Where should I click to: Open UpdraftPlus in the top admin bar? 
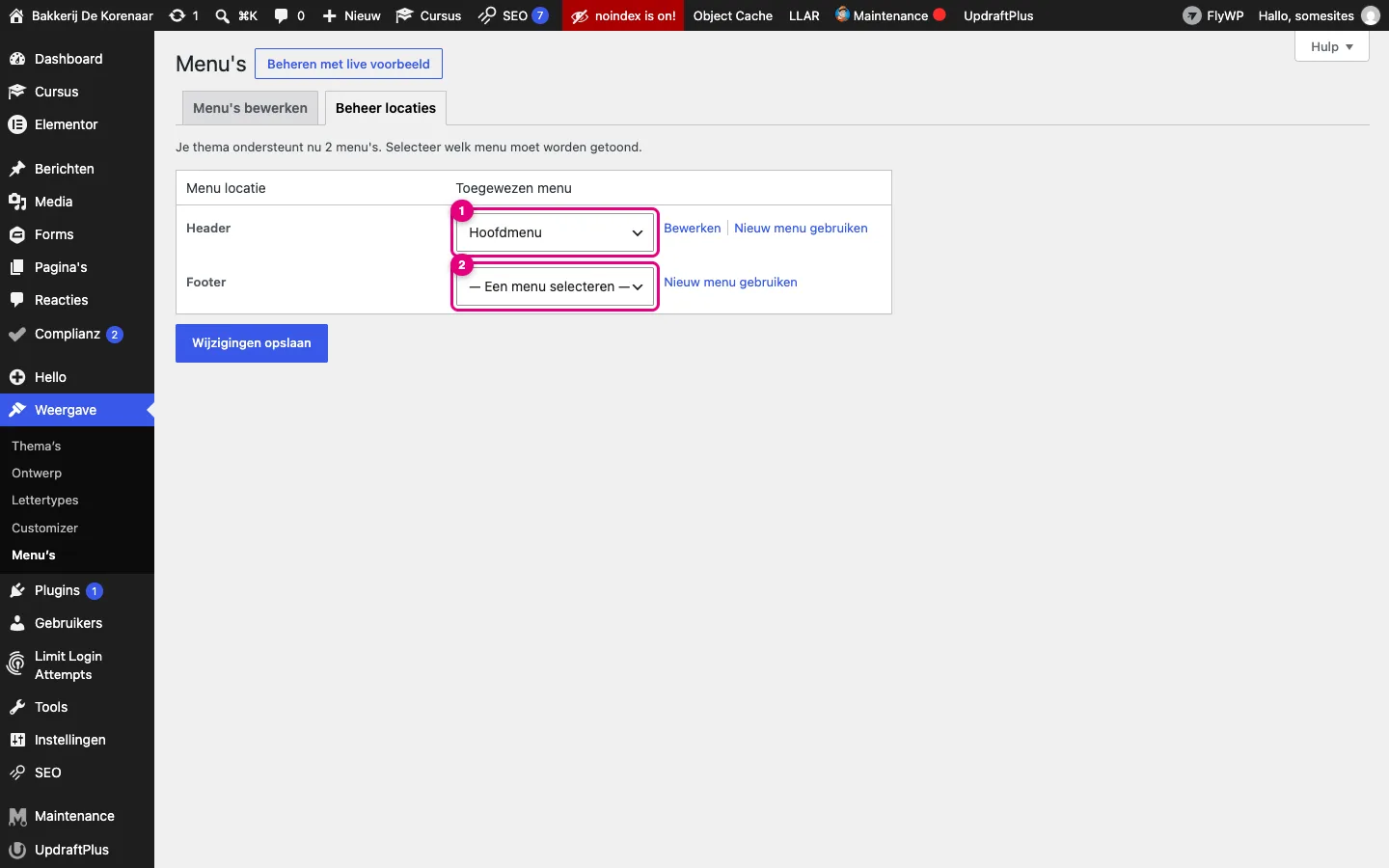coord(998,15)
